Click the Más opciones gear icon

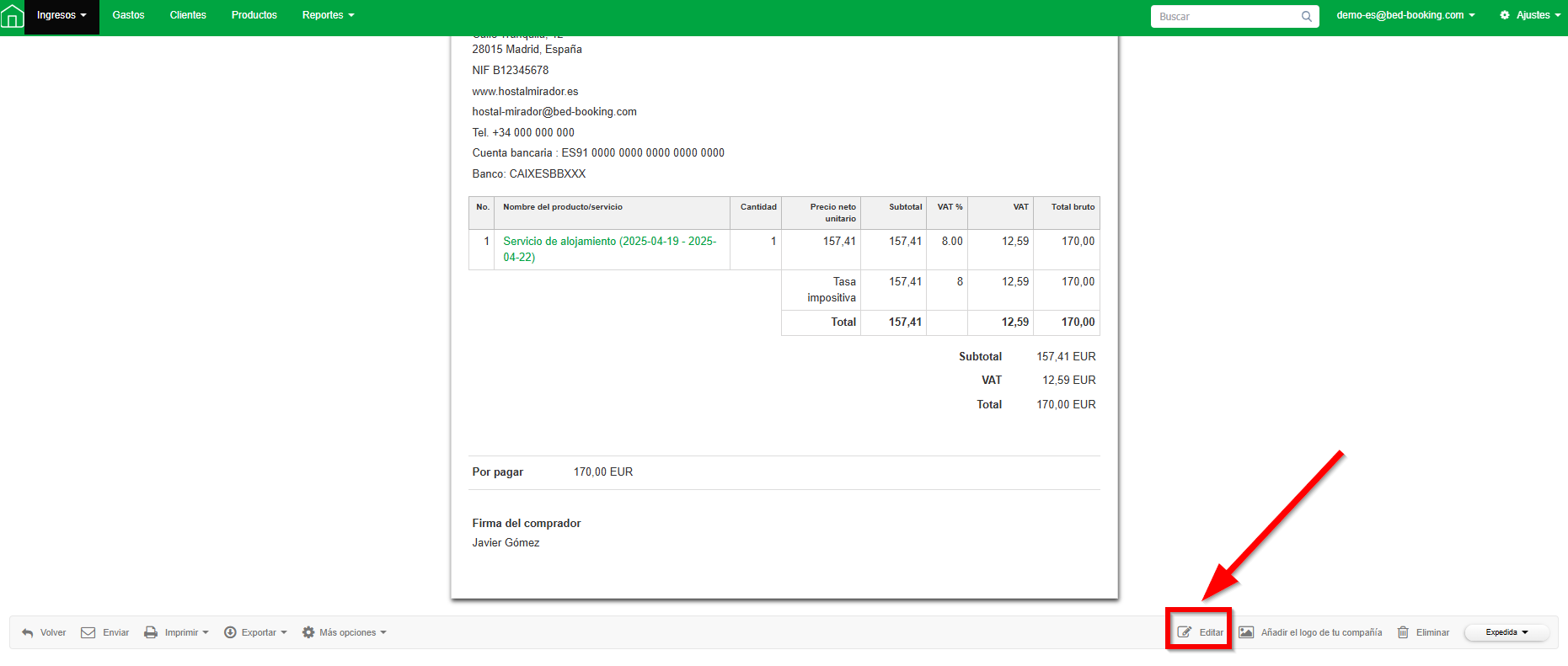[308, 632]
